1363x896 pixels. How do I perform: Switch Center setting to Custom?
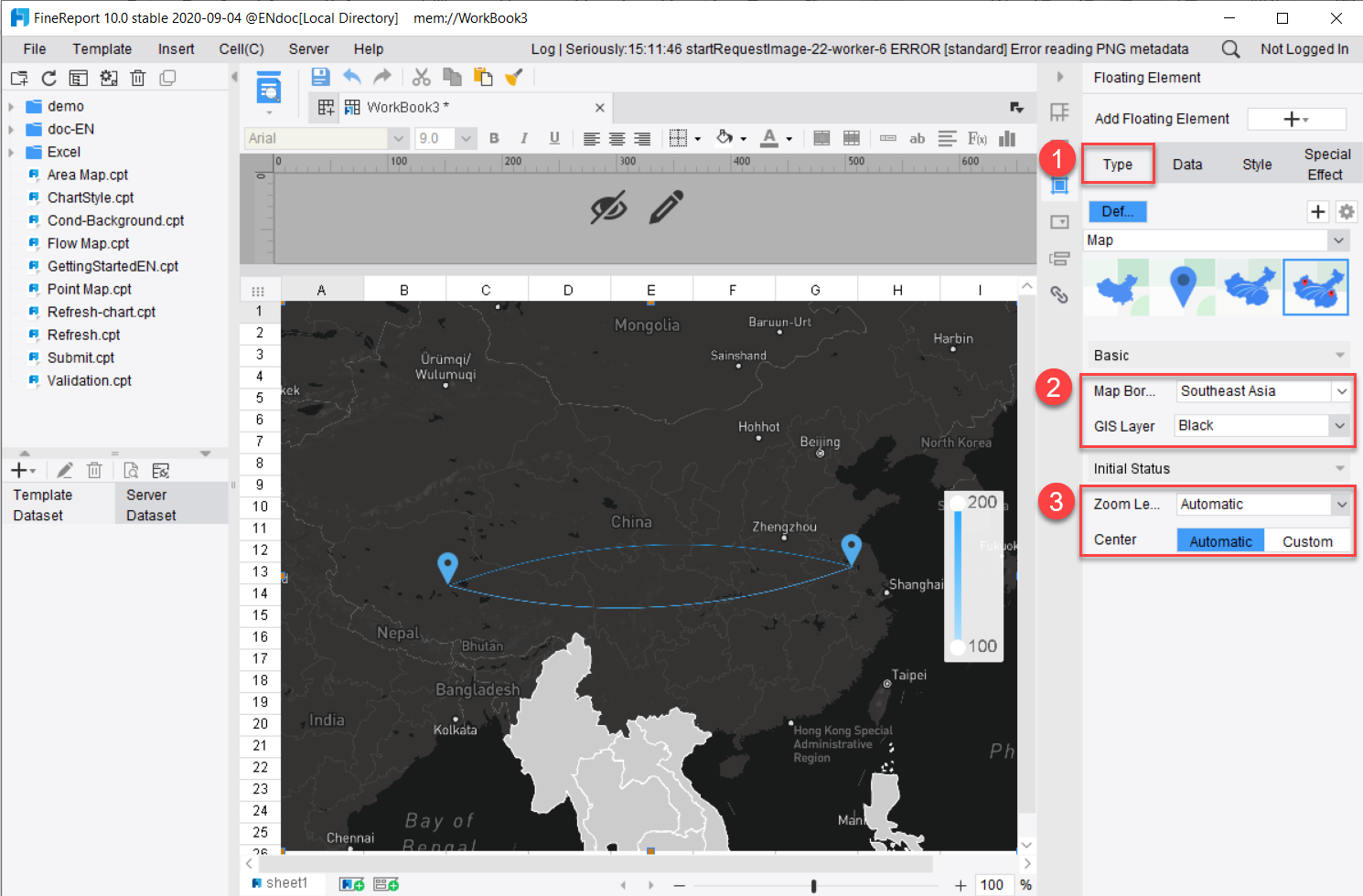pyautogui.click(x=1307, y=540)
